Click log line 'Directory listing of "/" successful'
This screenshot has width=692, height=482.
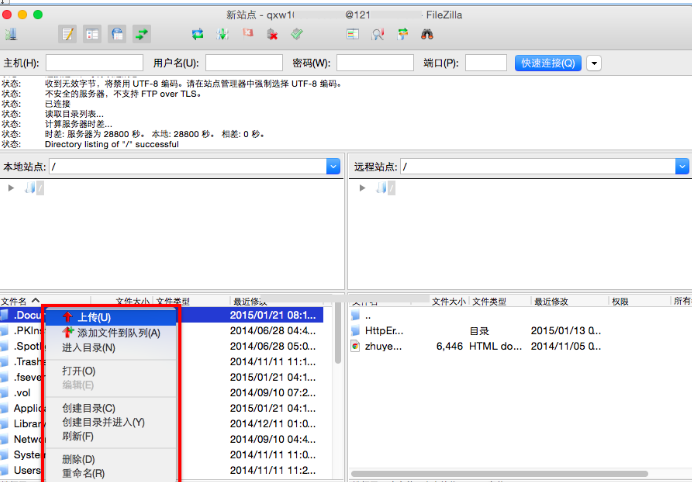click(112, 144)
